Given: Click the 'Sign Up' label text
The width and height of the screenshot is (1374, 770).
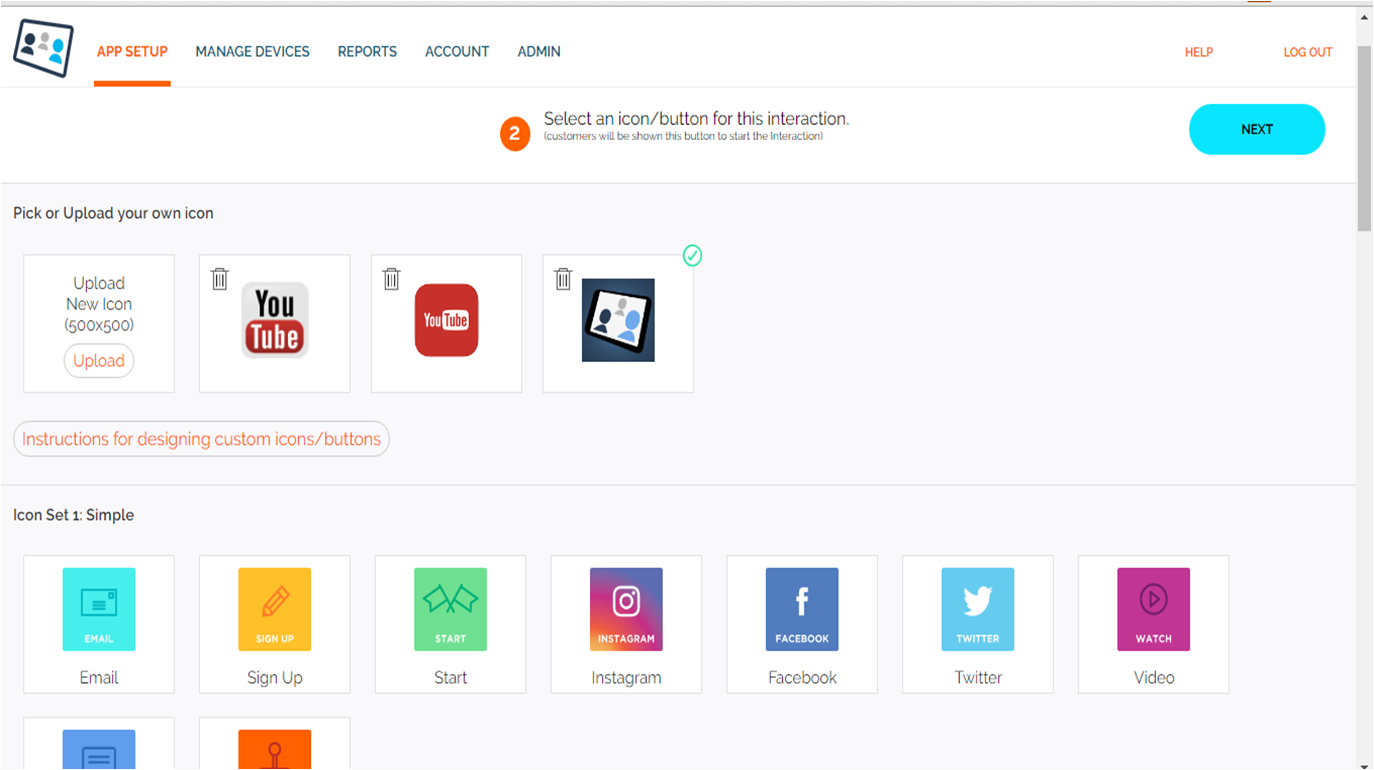Looking at the screenshot, I should (275, 678).
